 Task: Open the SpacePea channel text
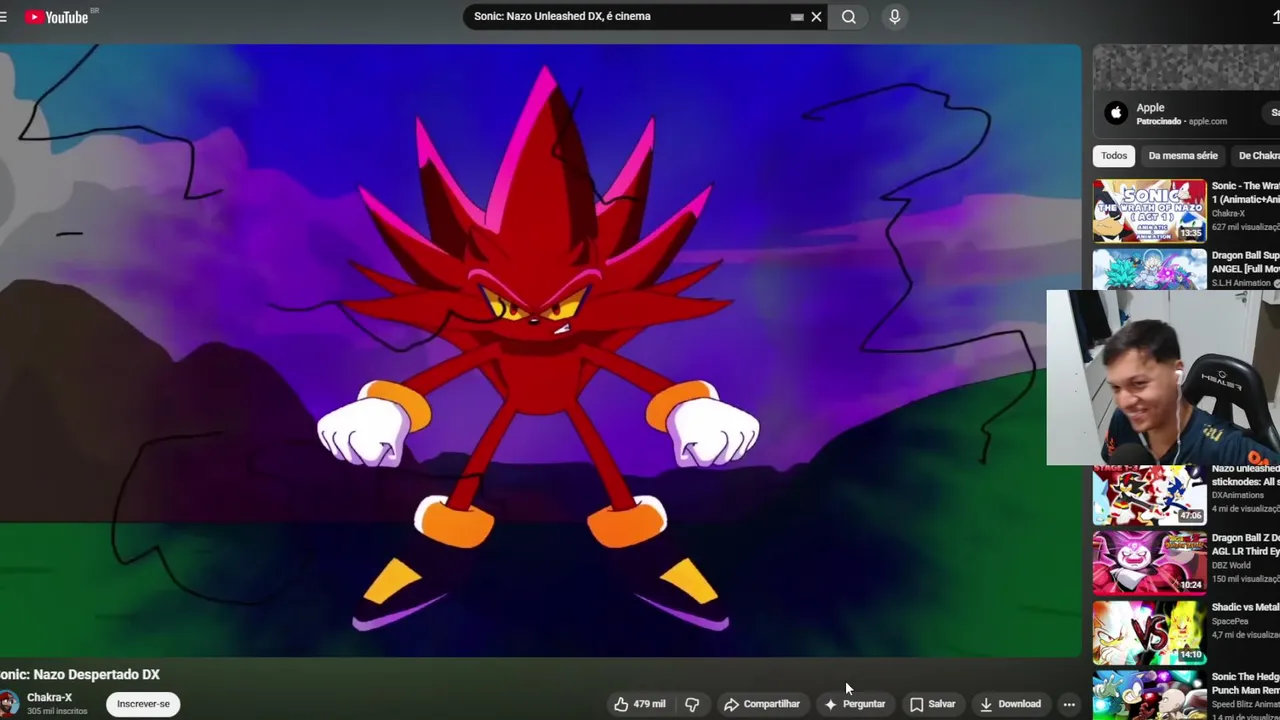[x=1230, y=621]
